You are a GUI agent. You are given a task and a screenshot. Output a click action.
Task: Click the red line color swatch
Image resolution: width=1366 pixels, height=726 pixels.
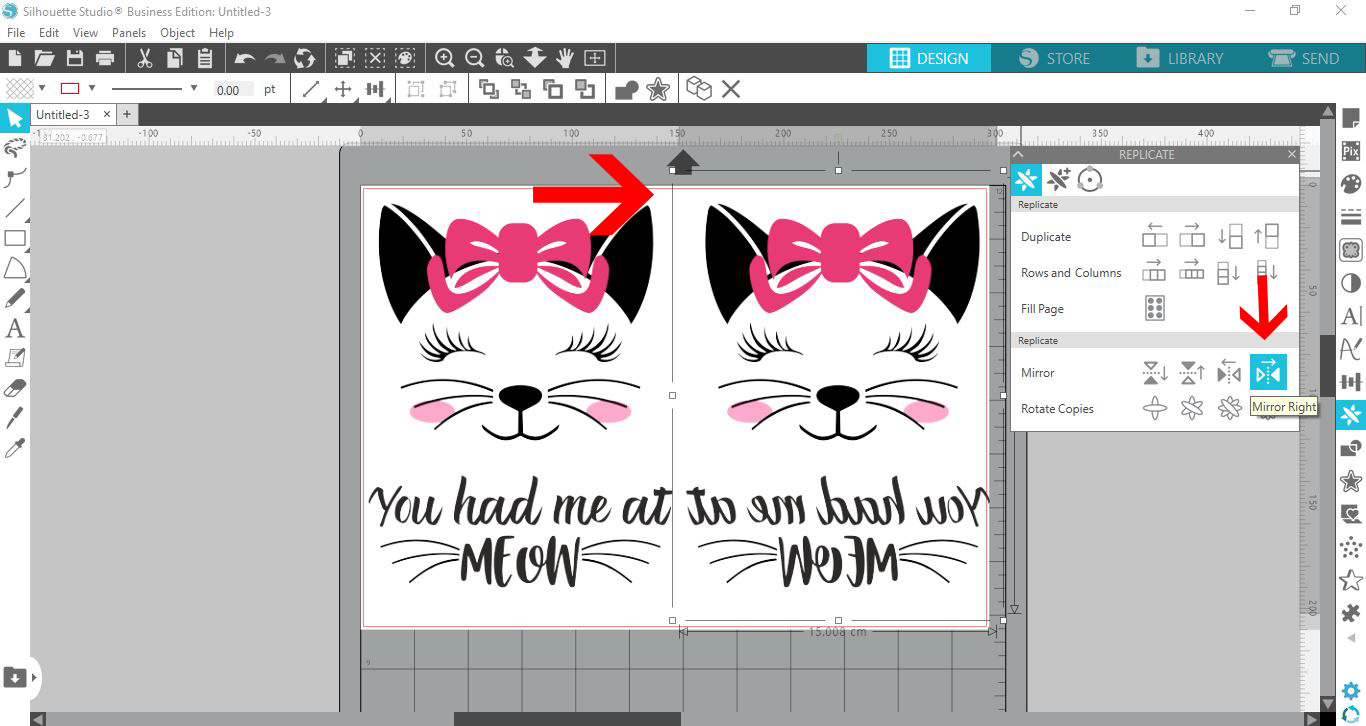70,88
